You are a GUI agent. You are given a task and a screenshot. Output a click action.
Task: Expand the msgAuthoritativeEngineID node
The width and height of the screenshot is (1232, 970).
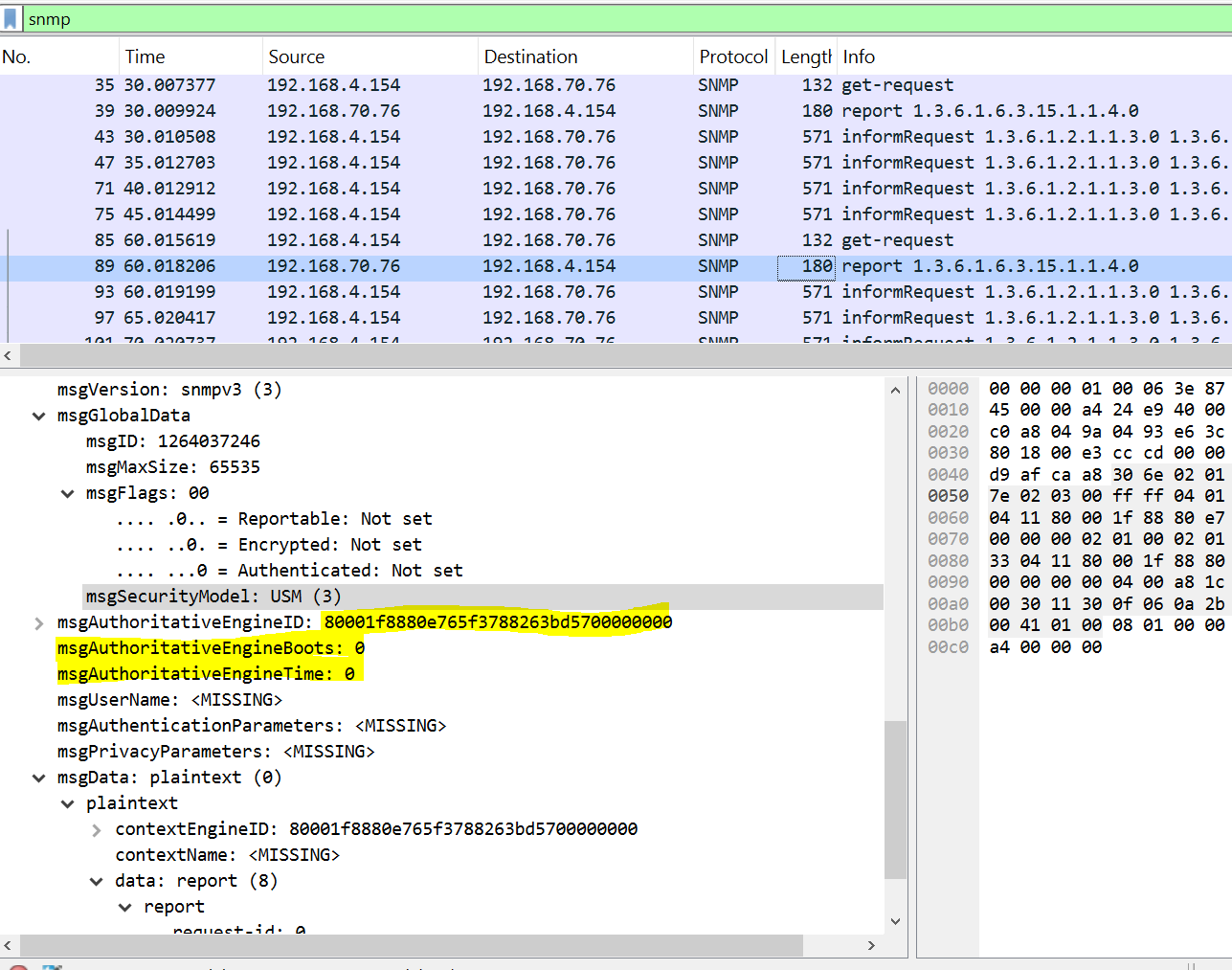coord(39,622)
